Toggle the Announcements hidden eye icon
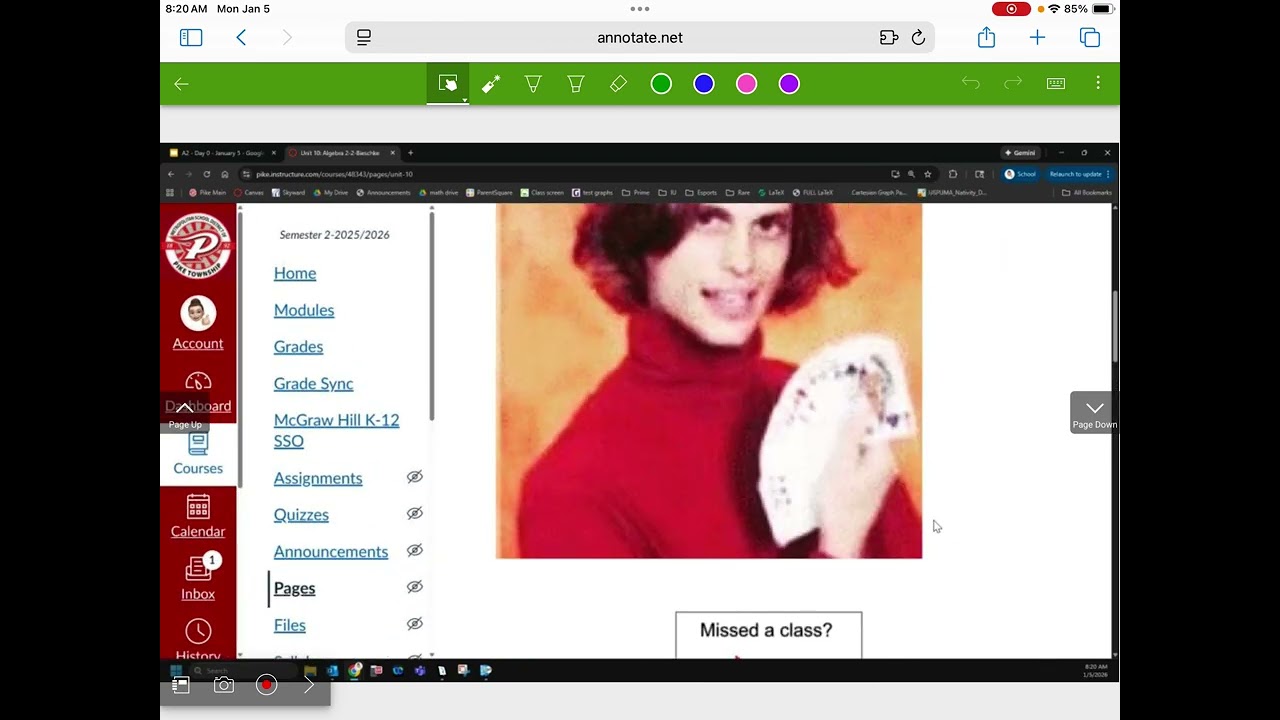Screen dimensions: 1280x720 (415, 550)
